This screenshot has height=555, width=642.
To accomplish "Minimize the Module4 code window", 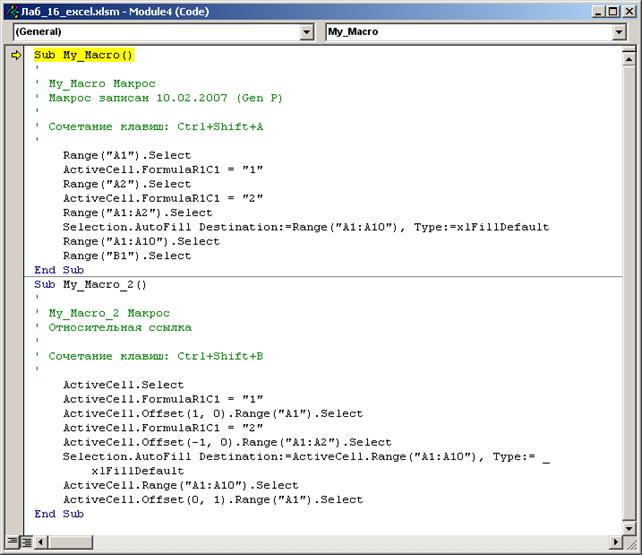I will point(599,11).
